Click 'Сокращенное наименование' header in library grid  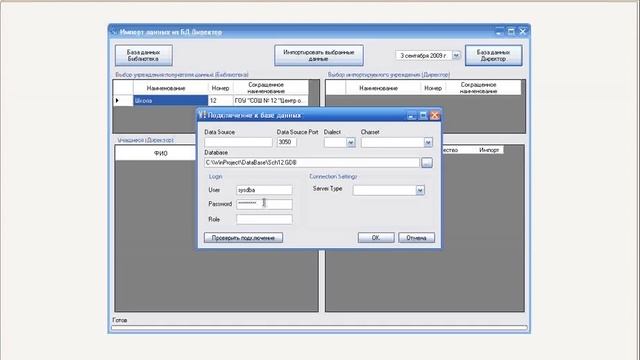[266, 88]
